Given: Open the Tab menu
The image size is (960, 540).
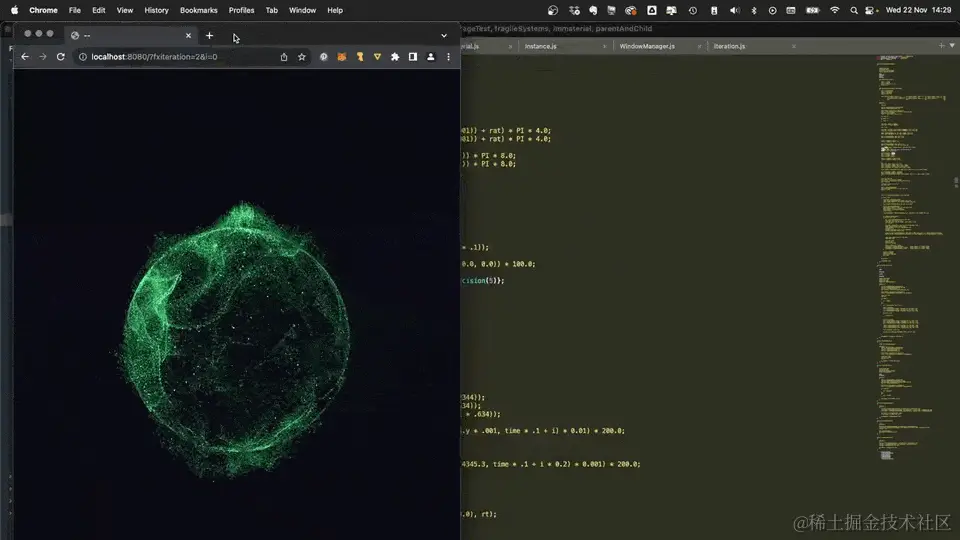Looking at the screenshot, I should (x=272, y=10).
